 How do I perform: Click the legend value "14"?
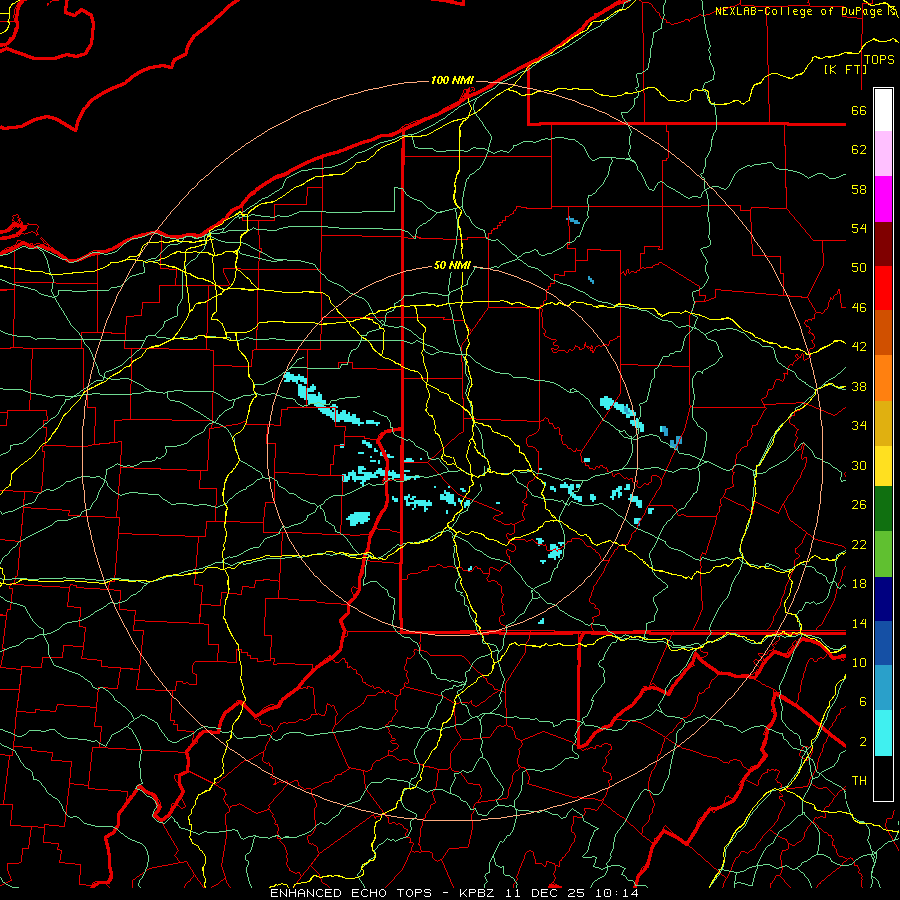859,623
